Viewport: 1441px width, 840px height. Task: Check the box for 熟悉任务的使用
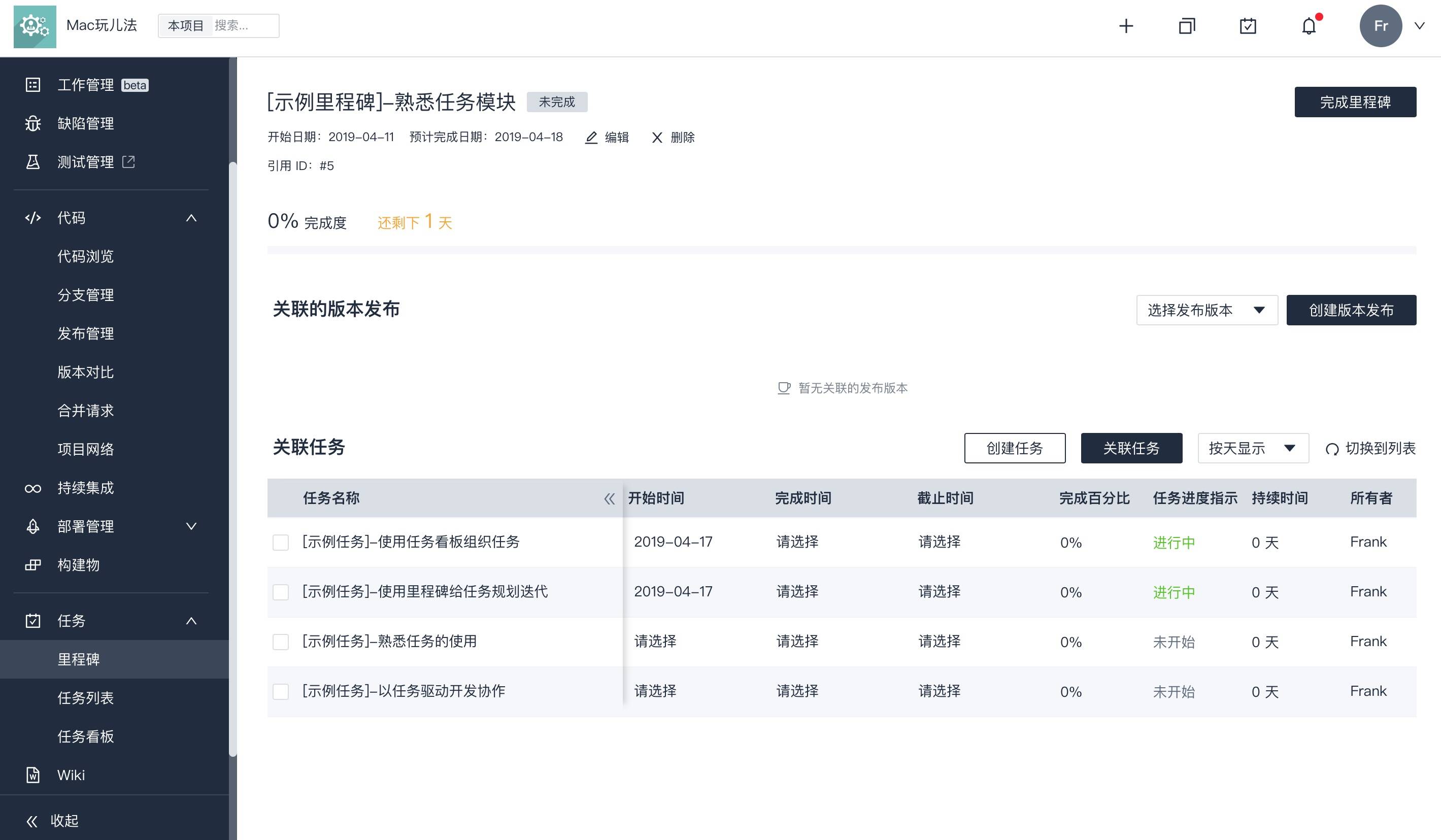tap(281, 642)
